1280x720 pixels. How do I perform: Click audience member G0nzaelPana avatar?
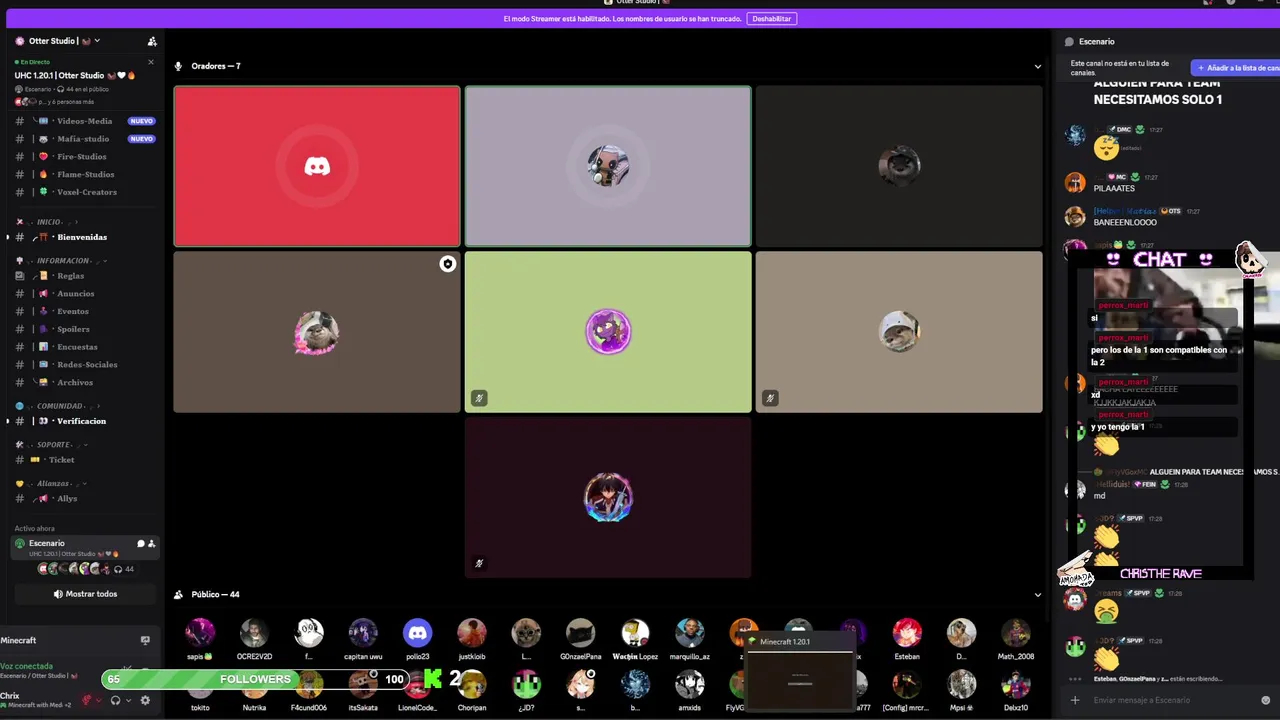(x=580, y=632)
